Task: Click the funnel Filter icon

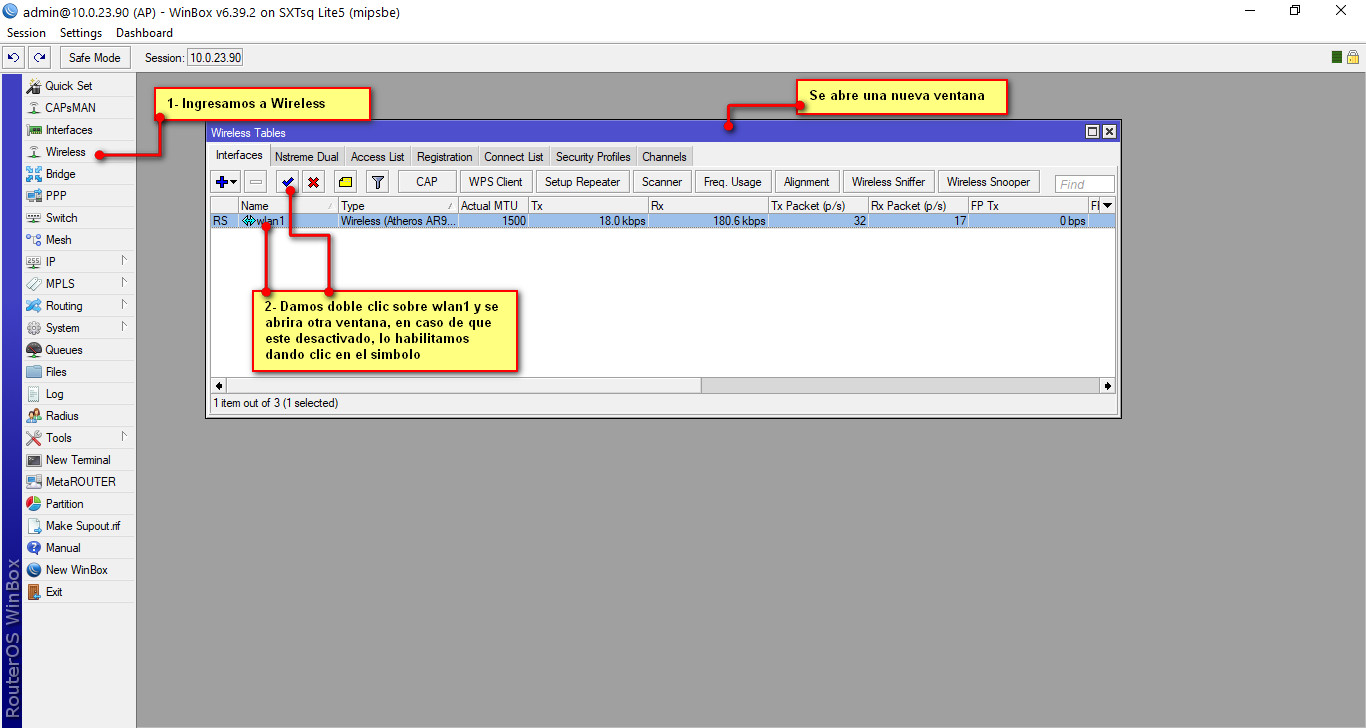Action: coord(377,182)
